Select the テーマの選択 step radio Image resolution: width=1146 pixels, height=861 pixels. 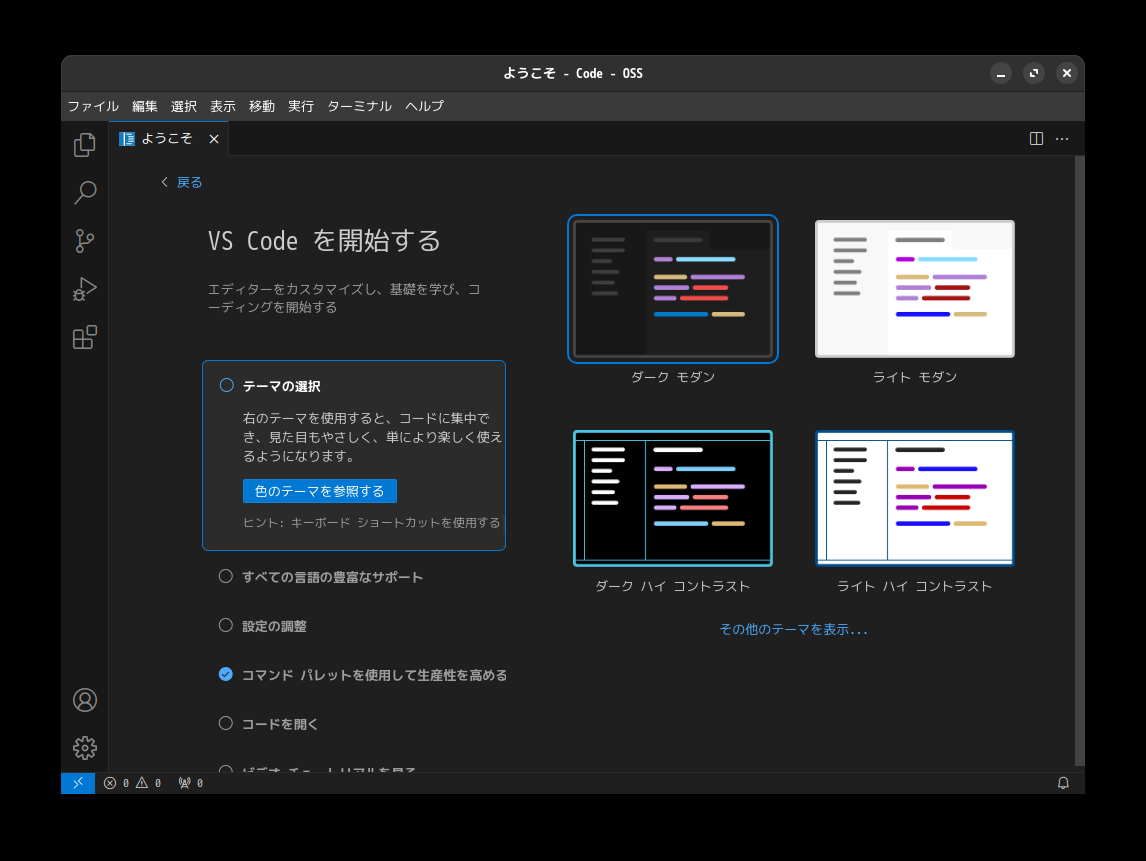pos(226,385)
